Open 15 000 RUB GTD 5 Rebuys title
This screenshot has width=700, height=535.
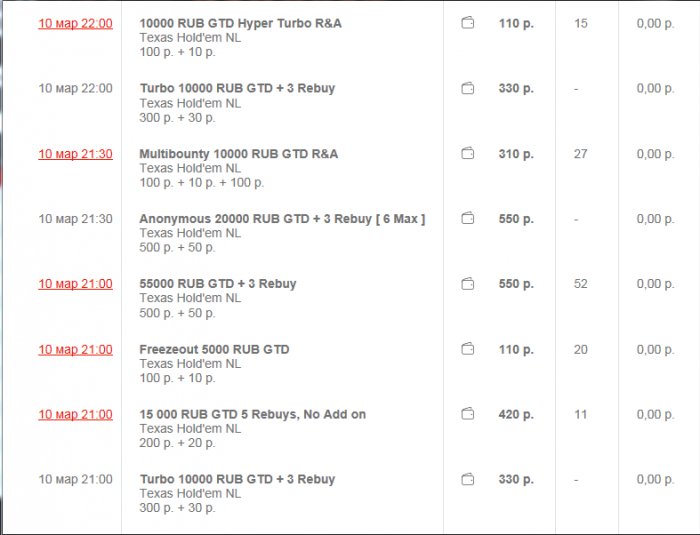[x=252, y=414]
